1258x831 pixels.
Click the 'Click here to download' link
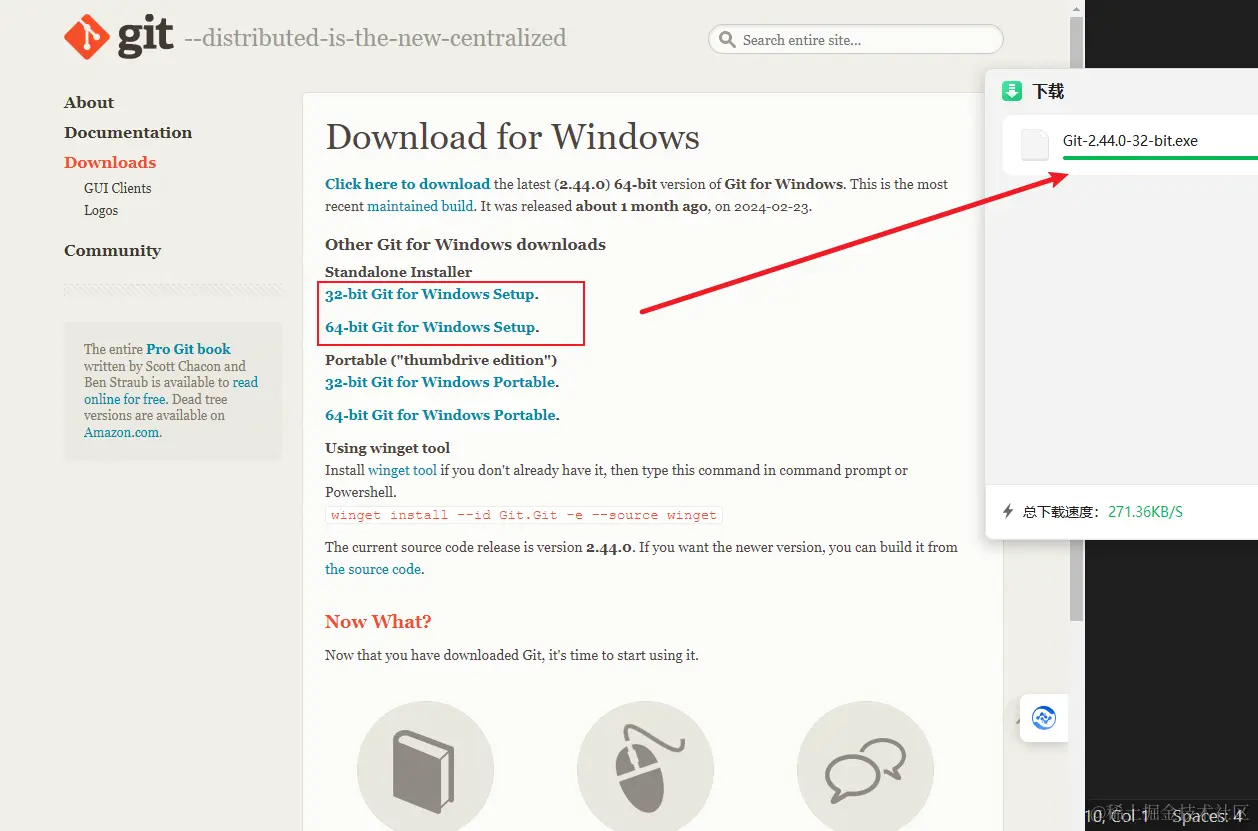pyautogui.click(x=407, y=184)
